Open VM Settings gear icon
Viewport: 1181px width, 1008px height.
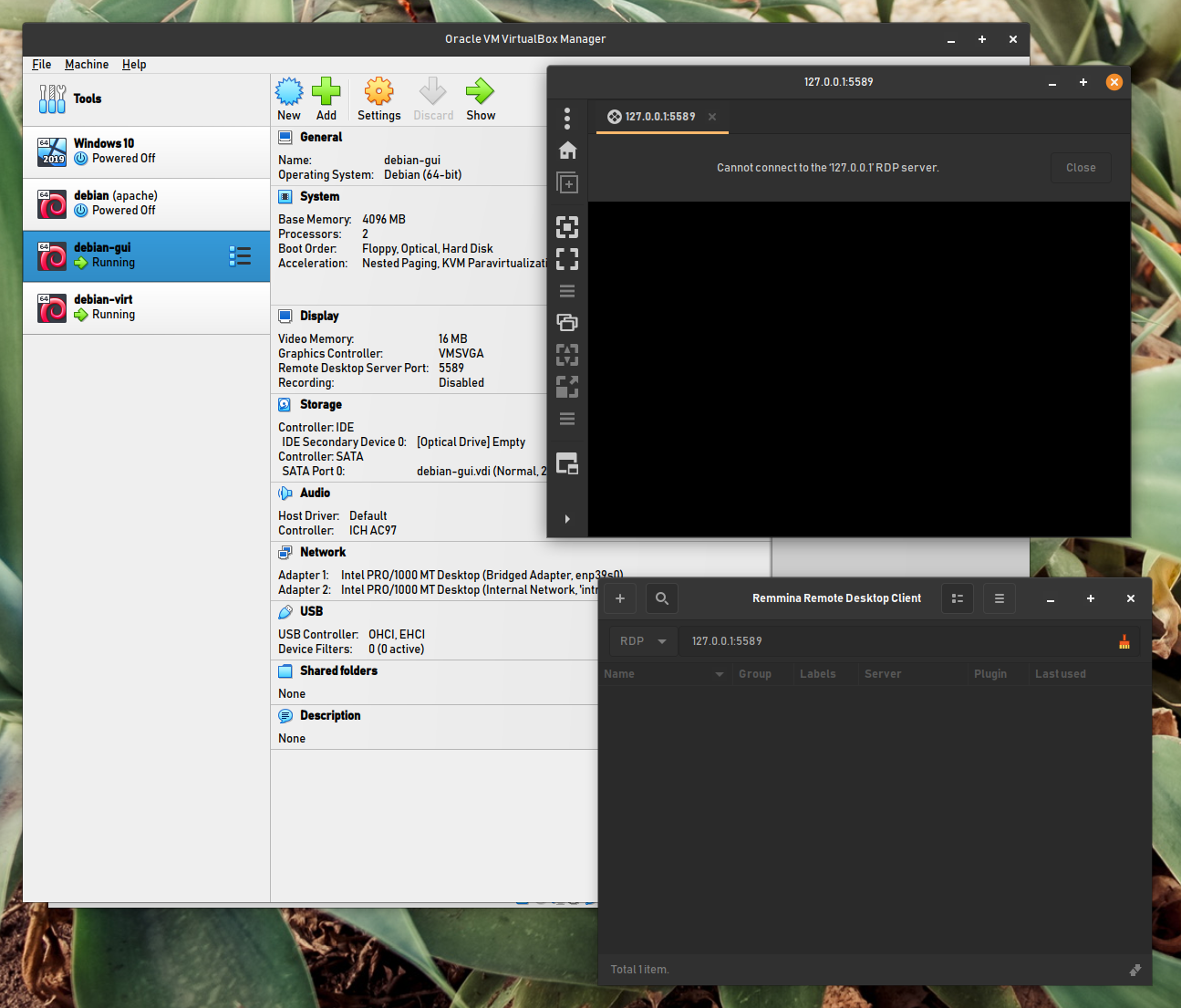[378, 99]
